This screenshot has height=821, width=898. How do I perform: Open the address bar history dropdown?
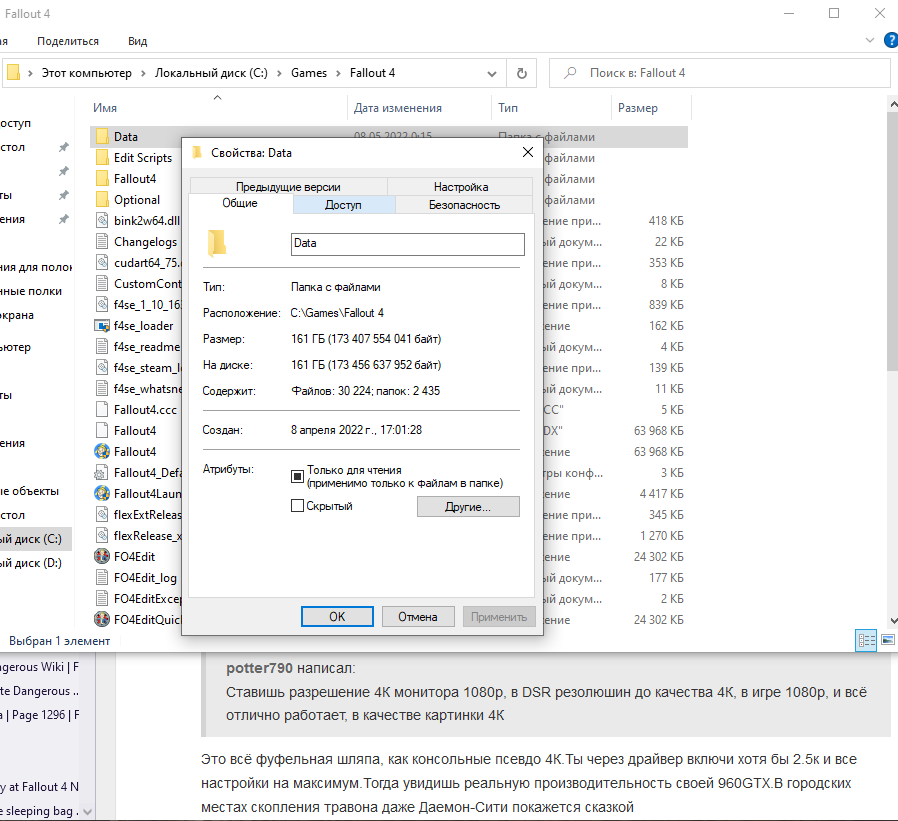coord(491,73)
